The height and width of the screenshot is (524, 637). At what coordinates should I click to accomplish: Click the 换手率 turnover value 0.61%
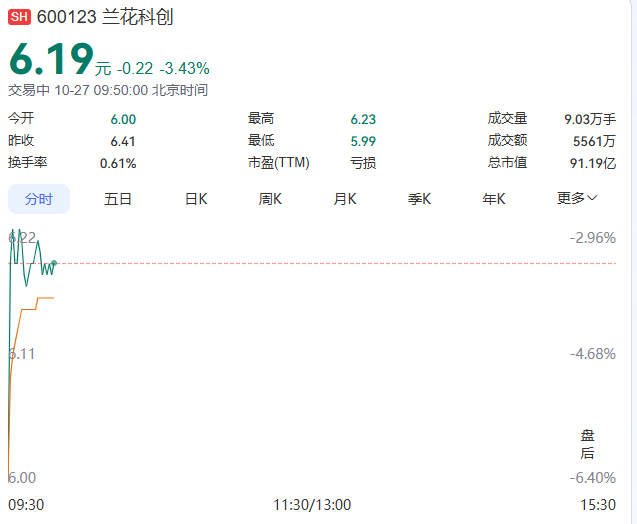(118, 163)
